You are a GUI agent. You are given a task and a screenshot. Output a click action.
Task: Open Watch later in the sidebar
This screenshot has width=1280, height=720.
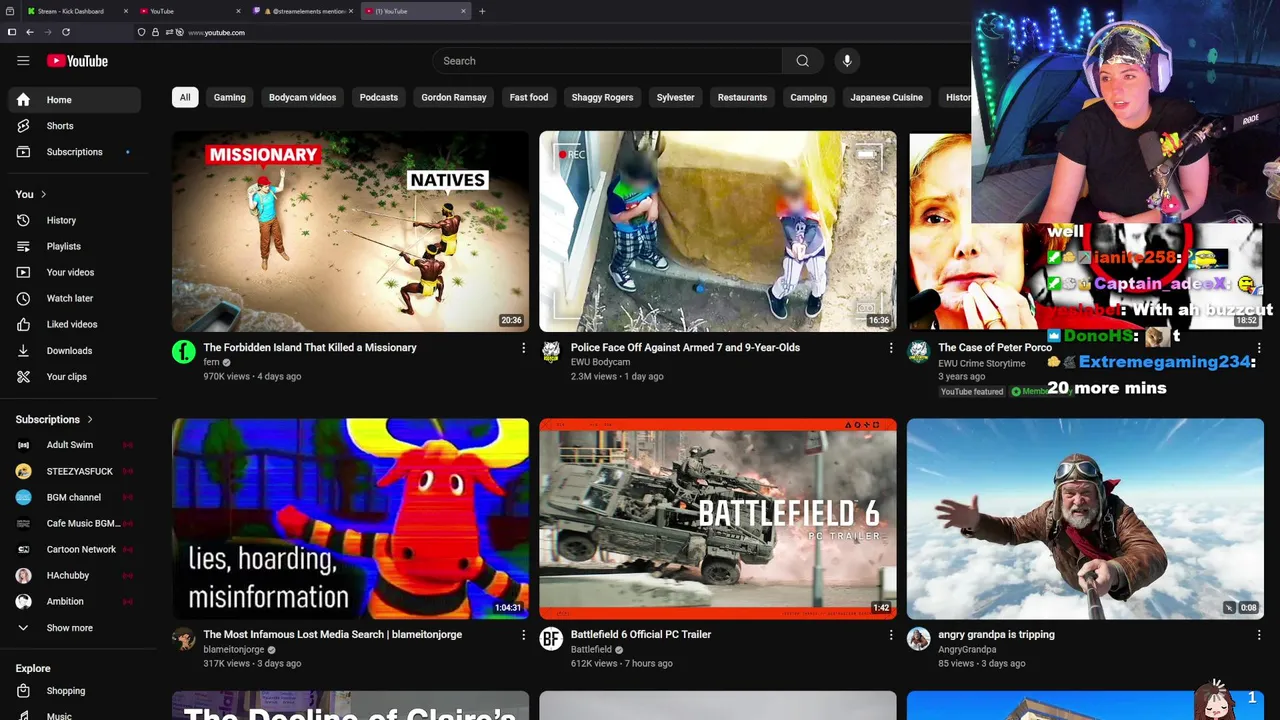point(74,298)
